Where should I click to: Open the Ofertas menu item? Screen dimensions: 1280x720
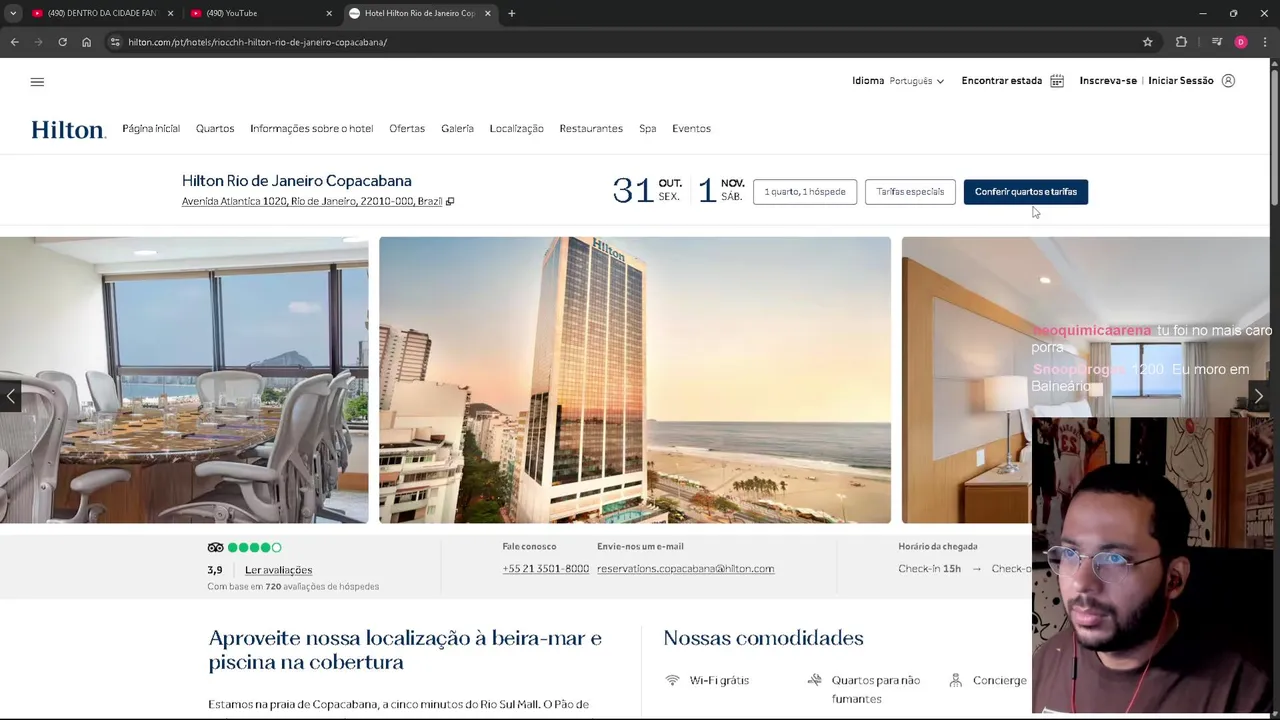click(407, 129)
